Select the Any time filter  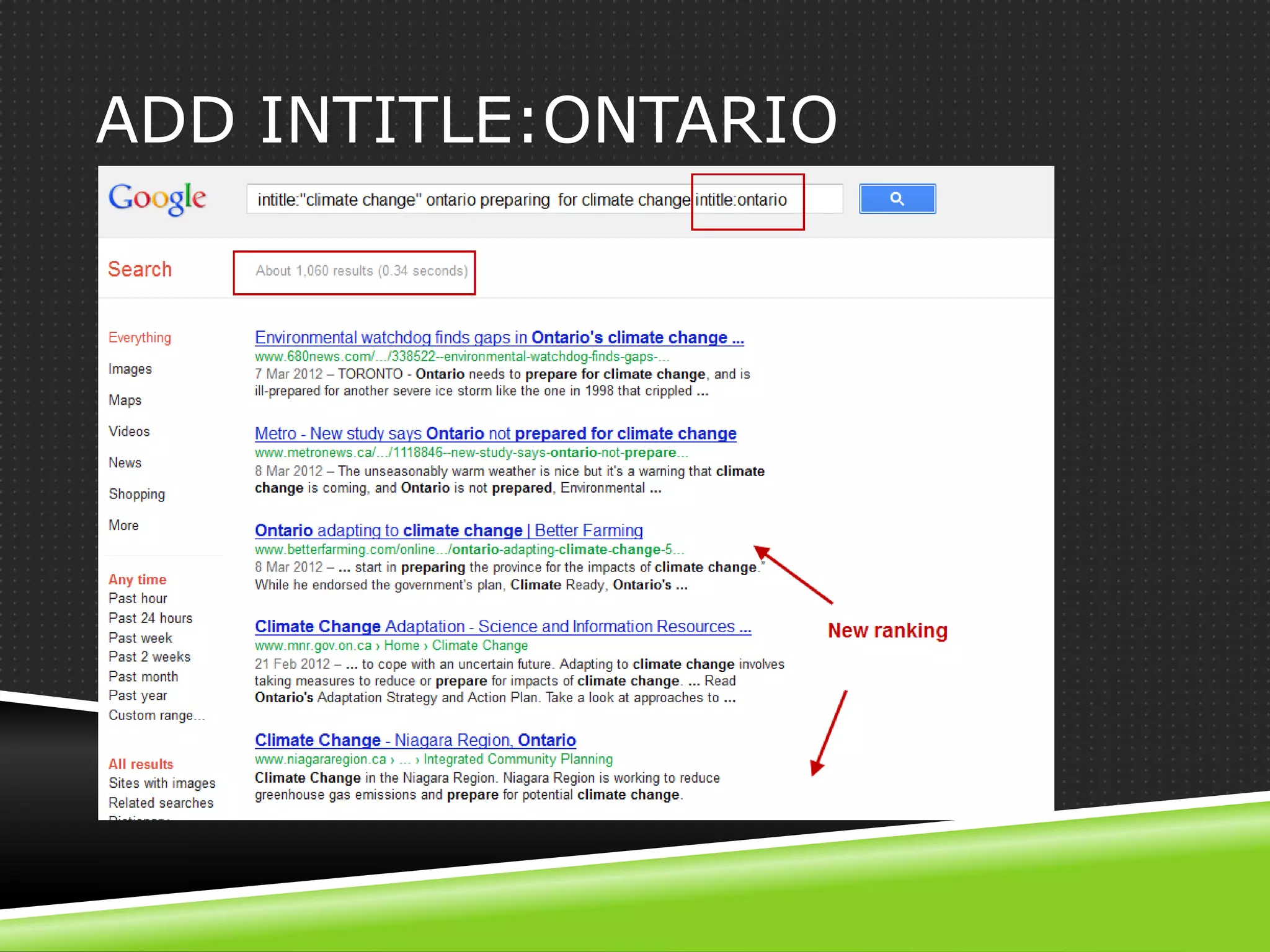point(137,580)
